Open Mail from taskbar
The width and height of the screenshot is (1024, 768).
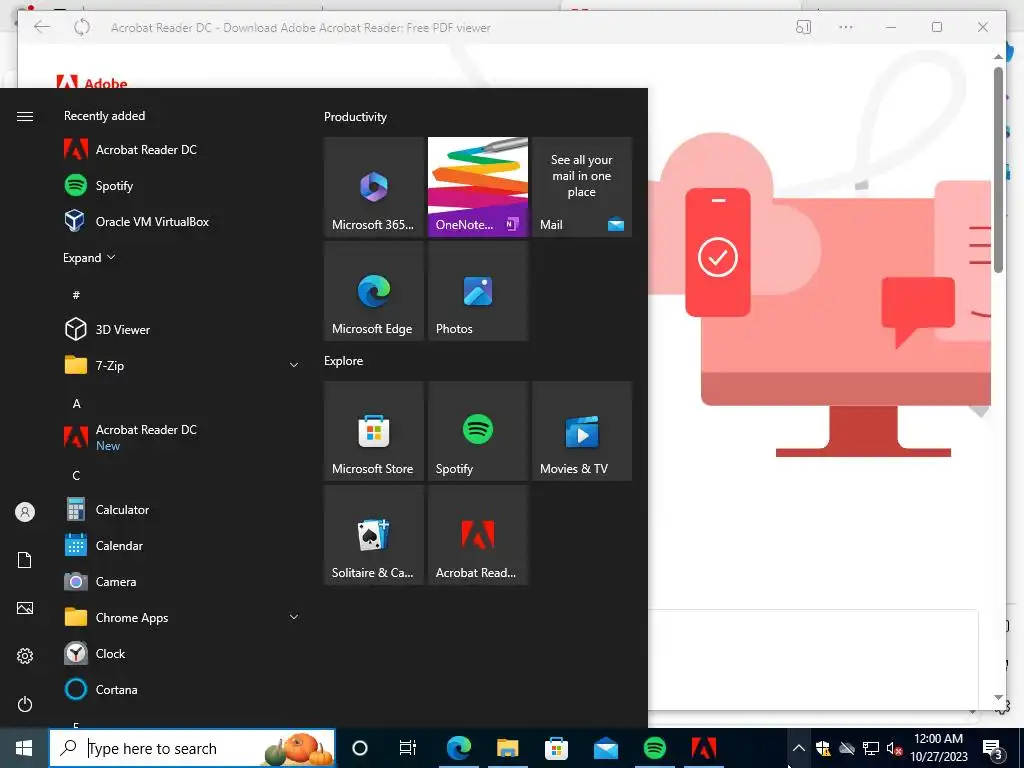(605, 748)
